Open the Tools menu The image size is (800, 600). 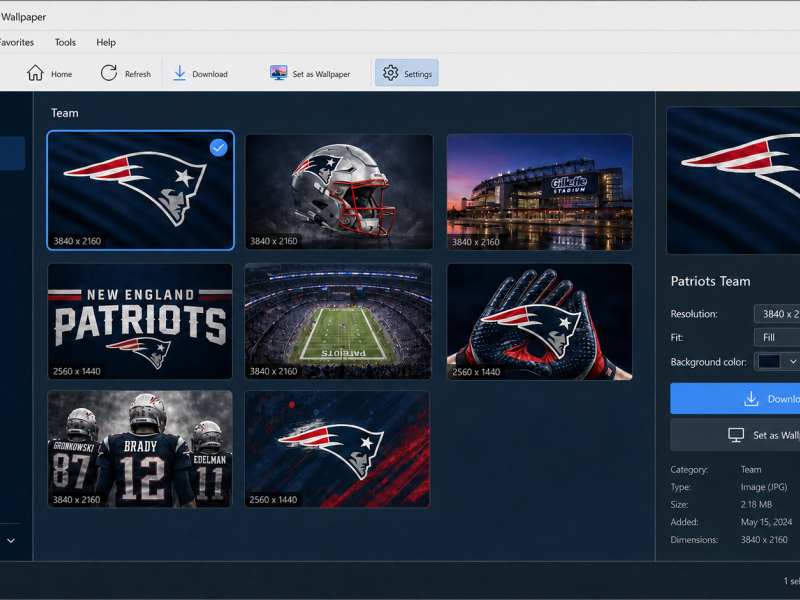(65, 42)
